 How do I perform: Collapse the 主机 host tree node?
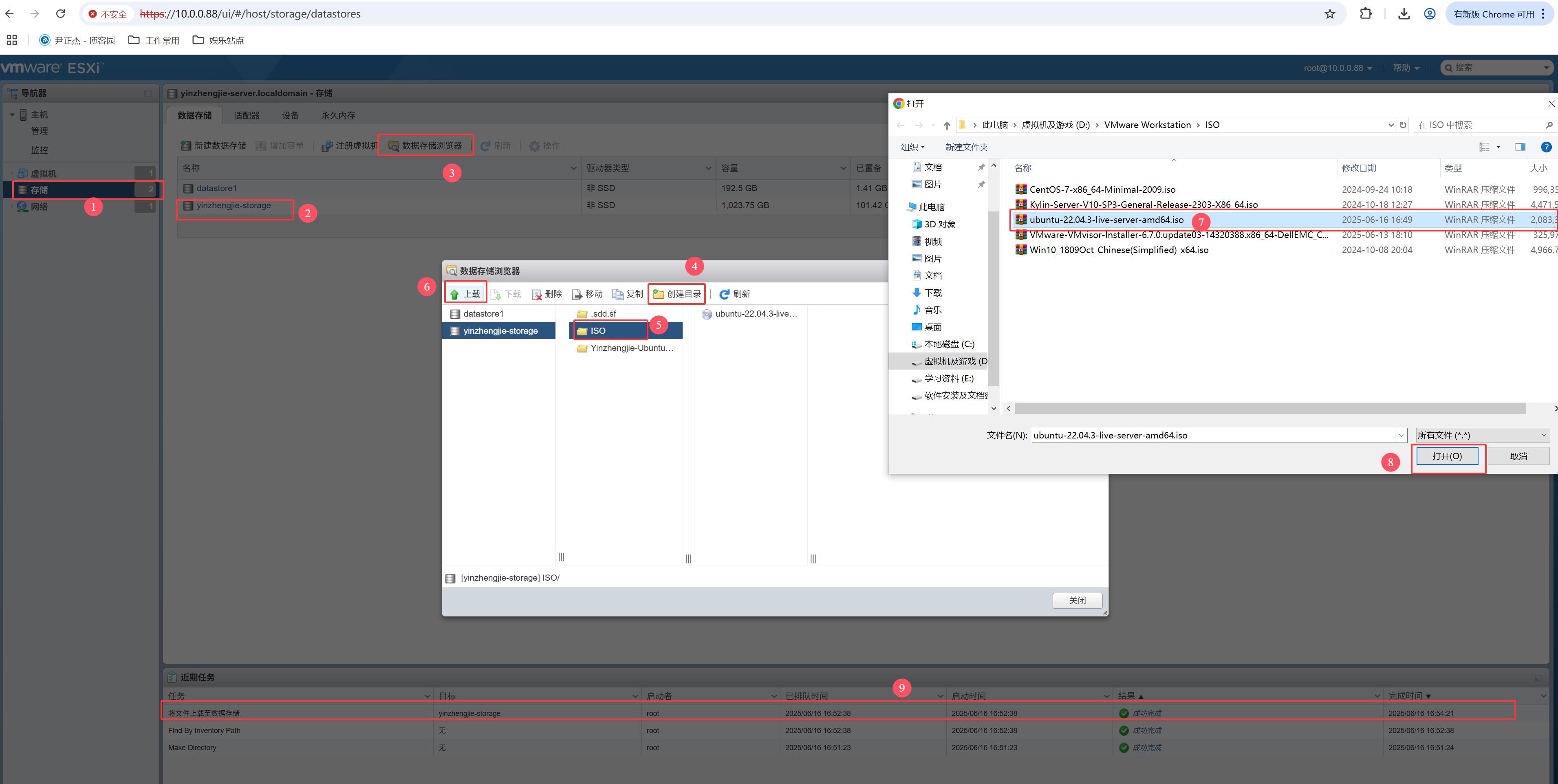tap(12, 115)
